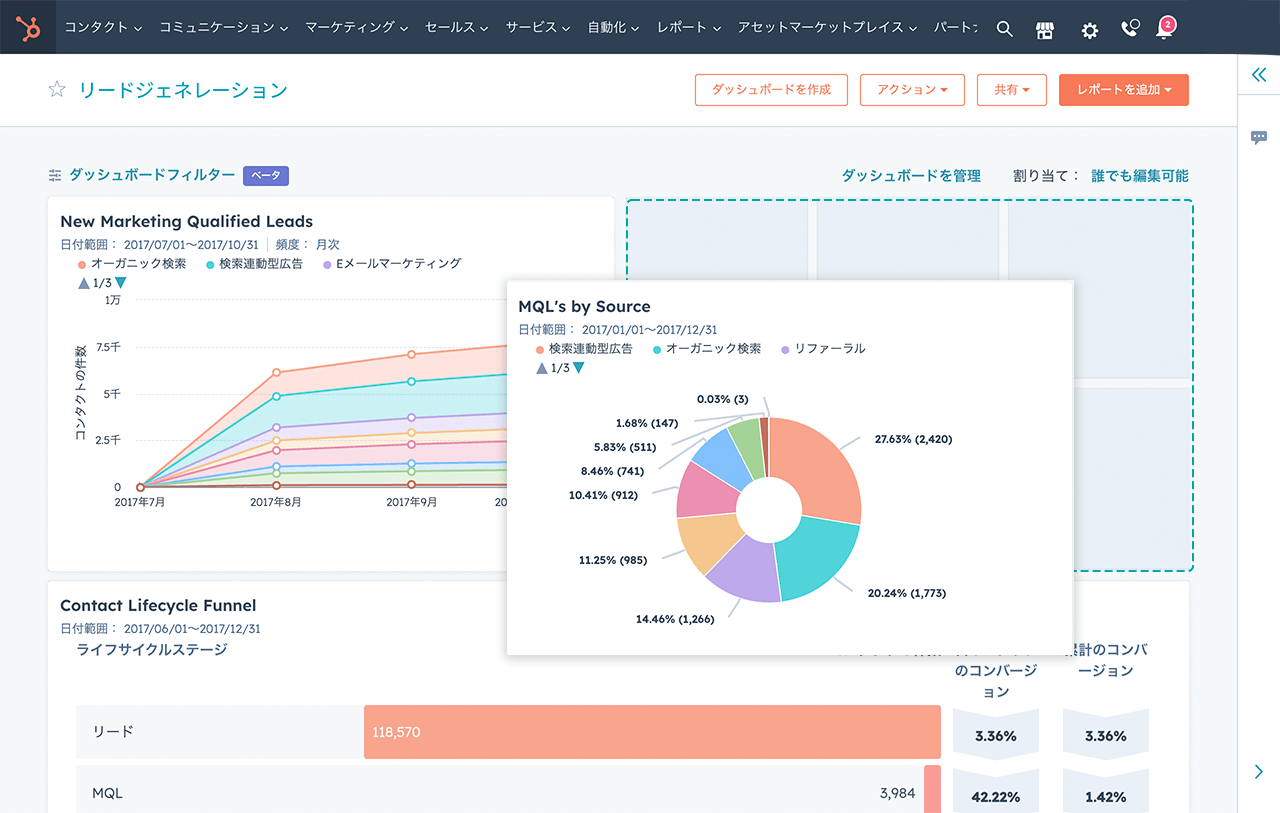
Task: Open the レポート menu
Action: [689, 28]
